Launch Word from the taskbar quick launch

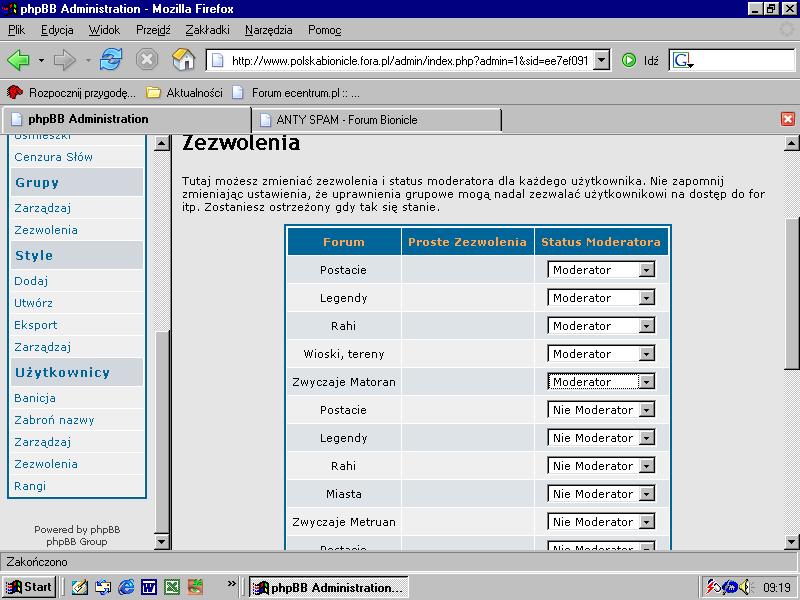click(x=149, y=587)
